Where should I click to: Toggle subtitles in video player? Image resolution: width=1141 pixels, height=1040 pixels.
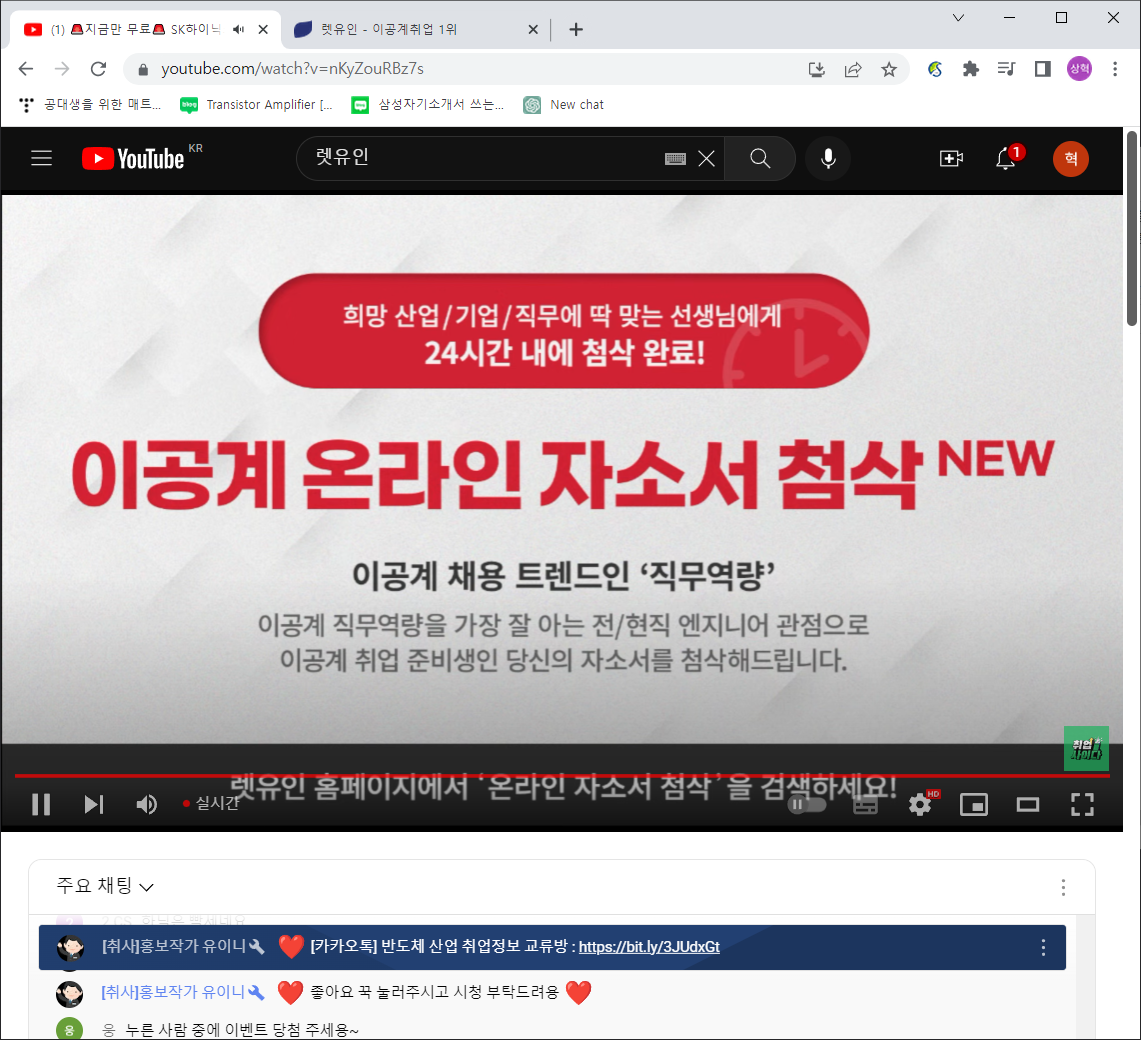pyautogui.click(x=865, y=804)
